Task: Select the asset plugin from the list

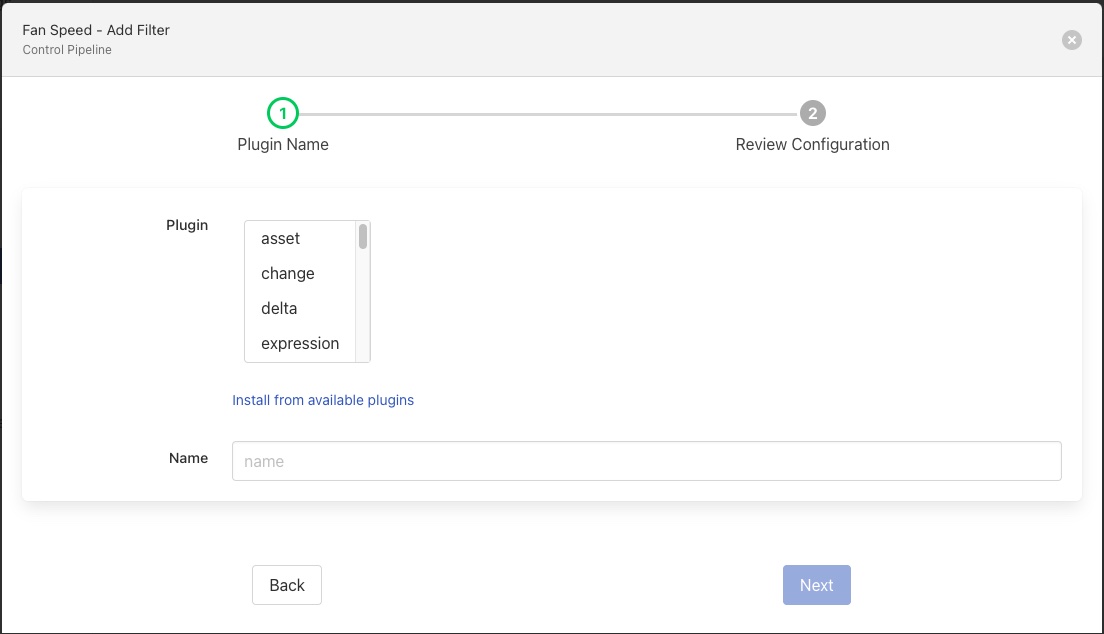Action: click(279, 238)
